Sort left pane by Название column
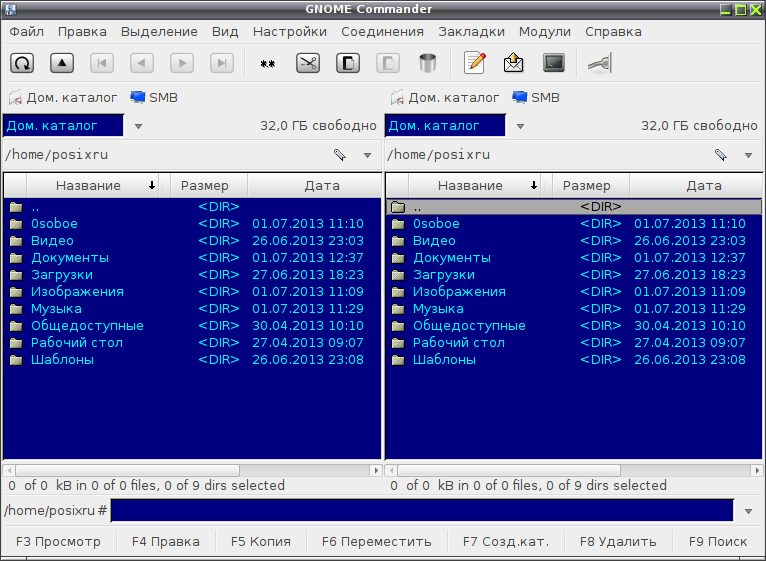This screenshot has height=561, width=766. pyautogui.click(x=93, y=186)
